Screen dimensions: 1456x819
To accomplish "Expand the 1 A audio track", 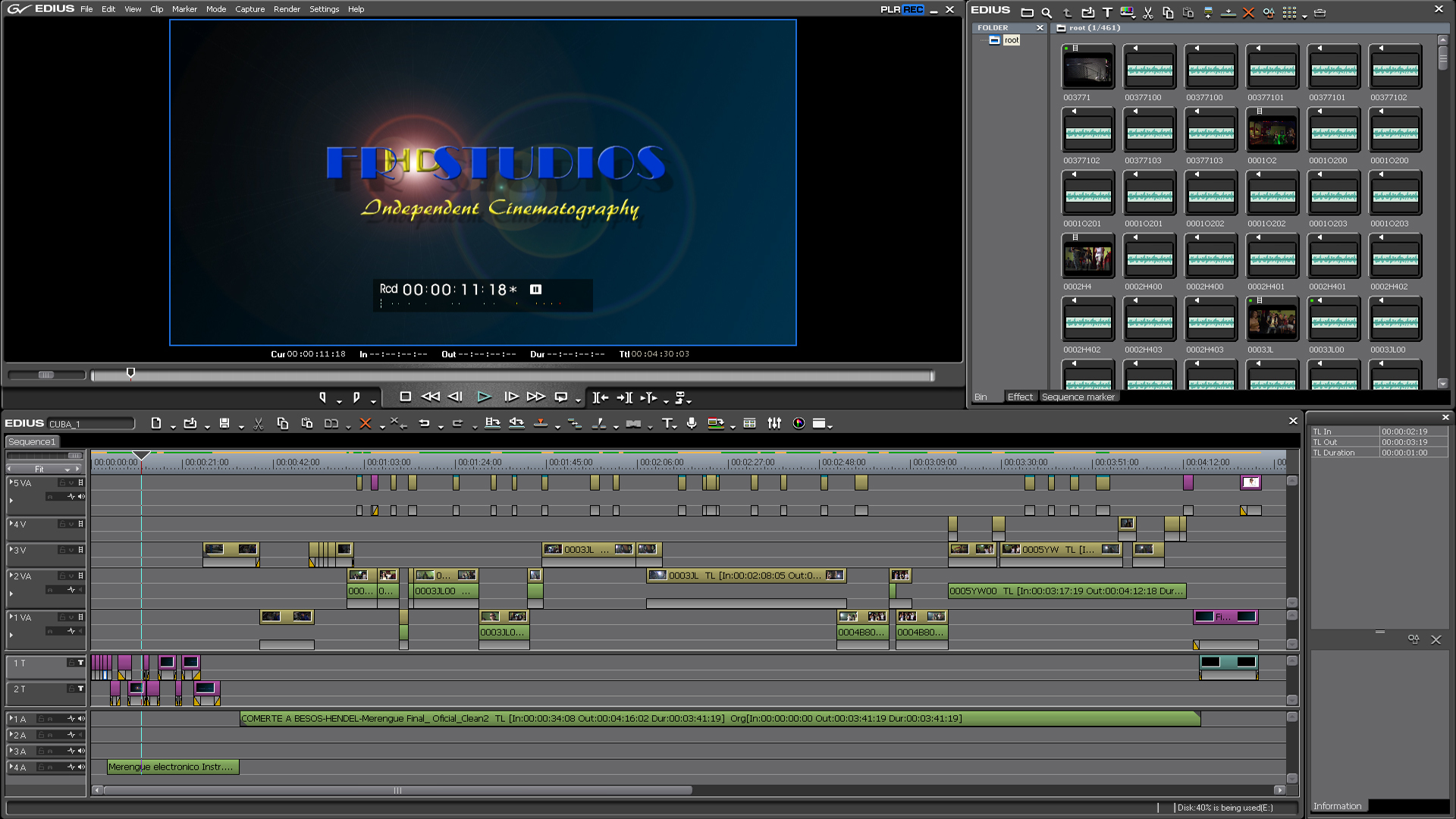I will click(x=11, y=718).
